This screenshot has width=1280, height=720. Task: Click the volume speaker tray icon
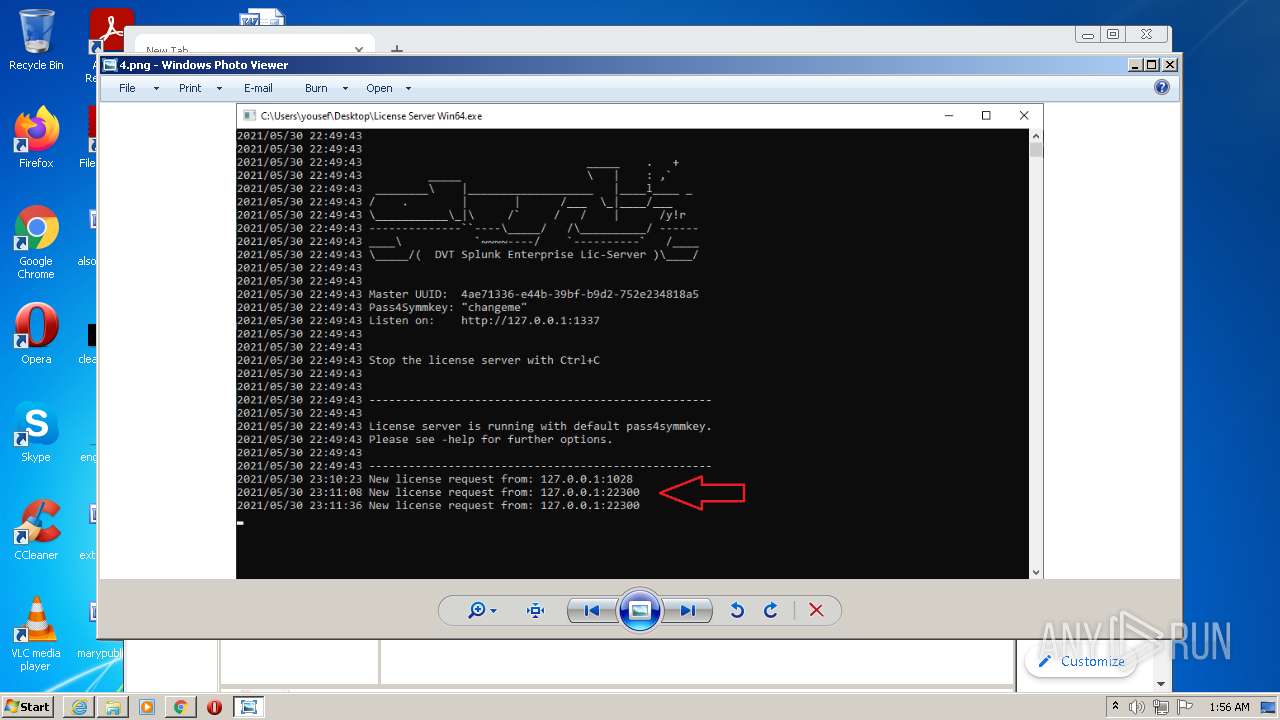pyautogui.click(x=1137, y=707)
